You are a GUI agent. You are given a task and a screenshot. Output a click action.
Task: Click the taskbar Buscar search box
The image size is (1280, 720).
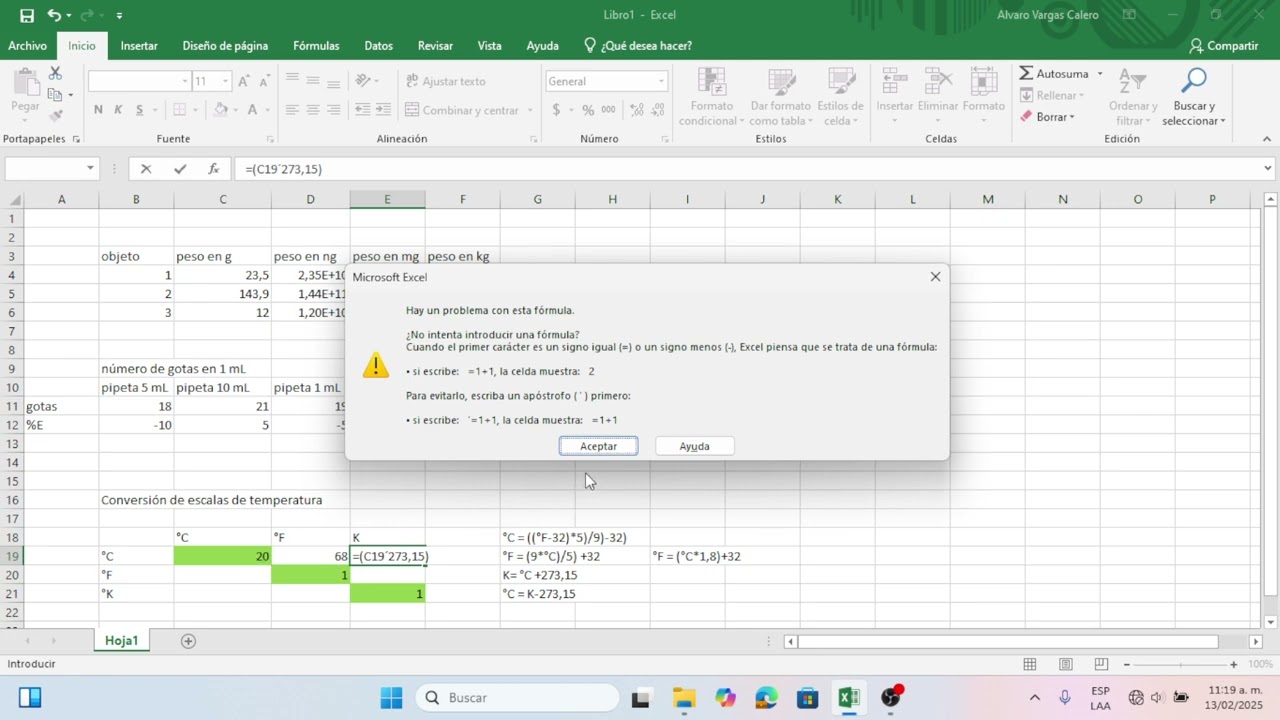[x=517, y=697]
